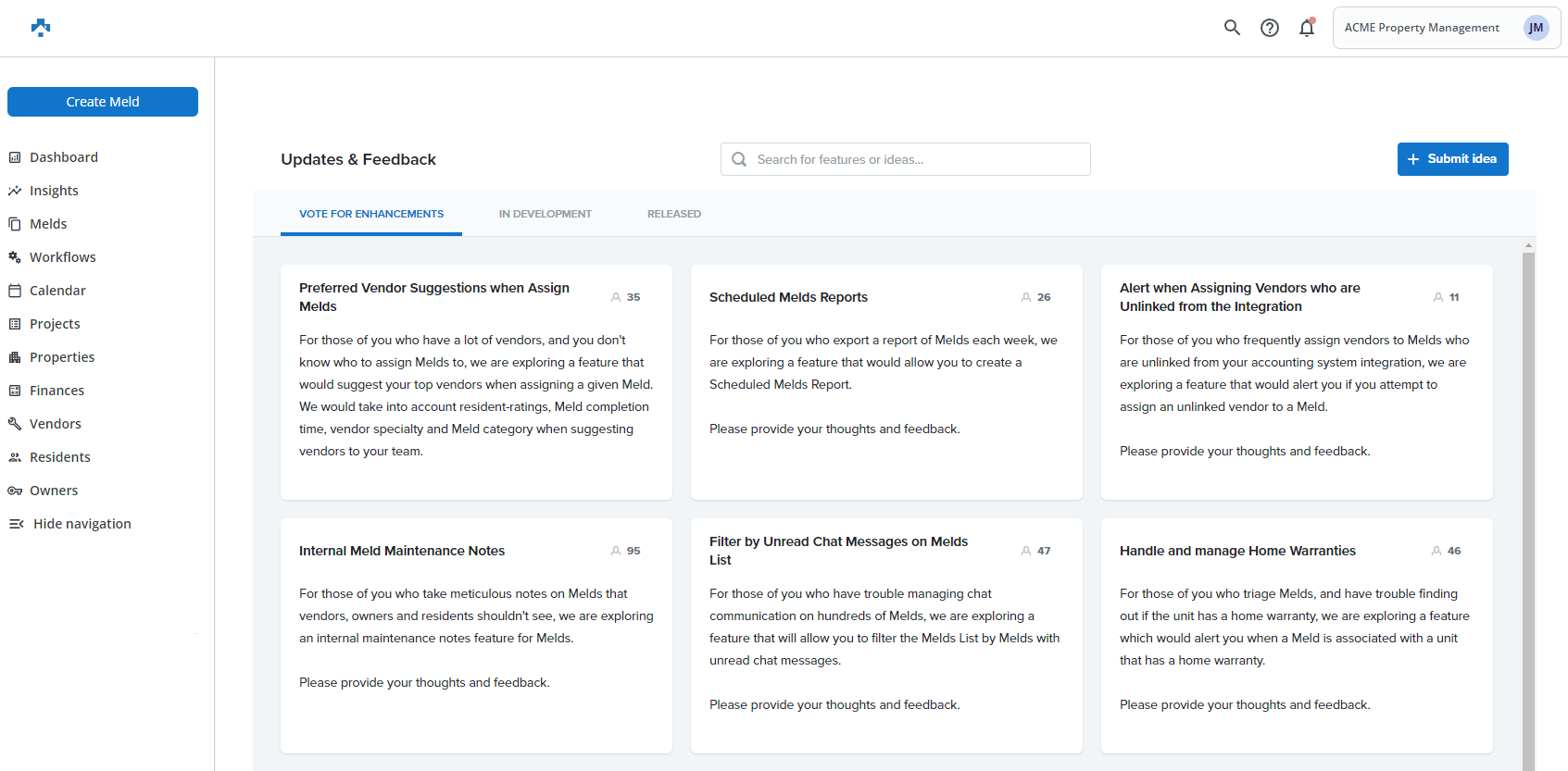Open the notifications bell icon
This screenshot has height=771, width=1568.
point(1307,28)
